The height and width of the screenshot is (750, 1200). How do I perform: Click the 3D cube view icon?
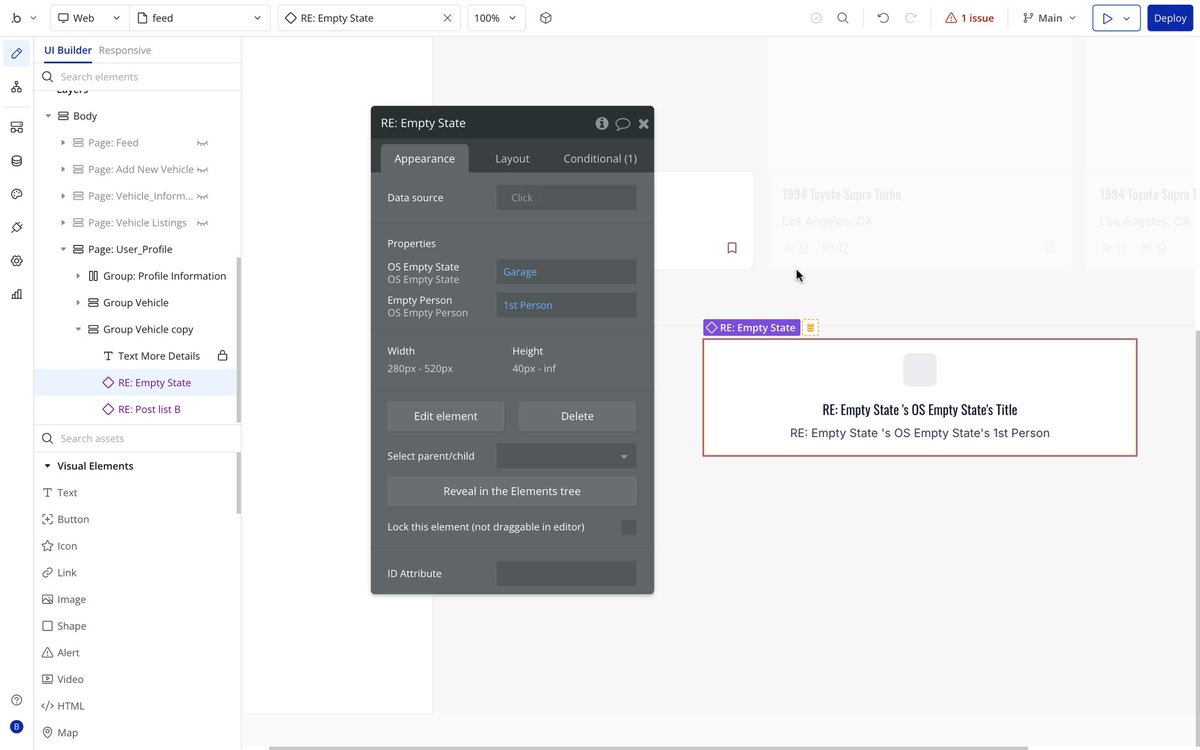coord(546,18)
